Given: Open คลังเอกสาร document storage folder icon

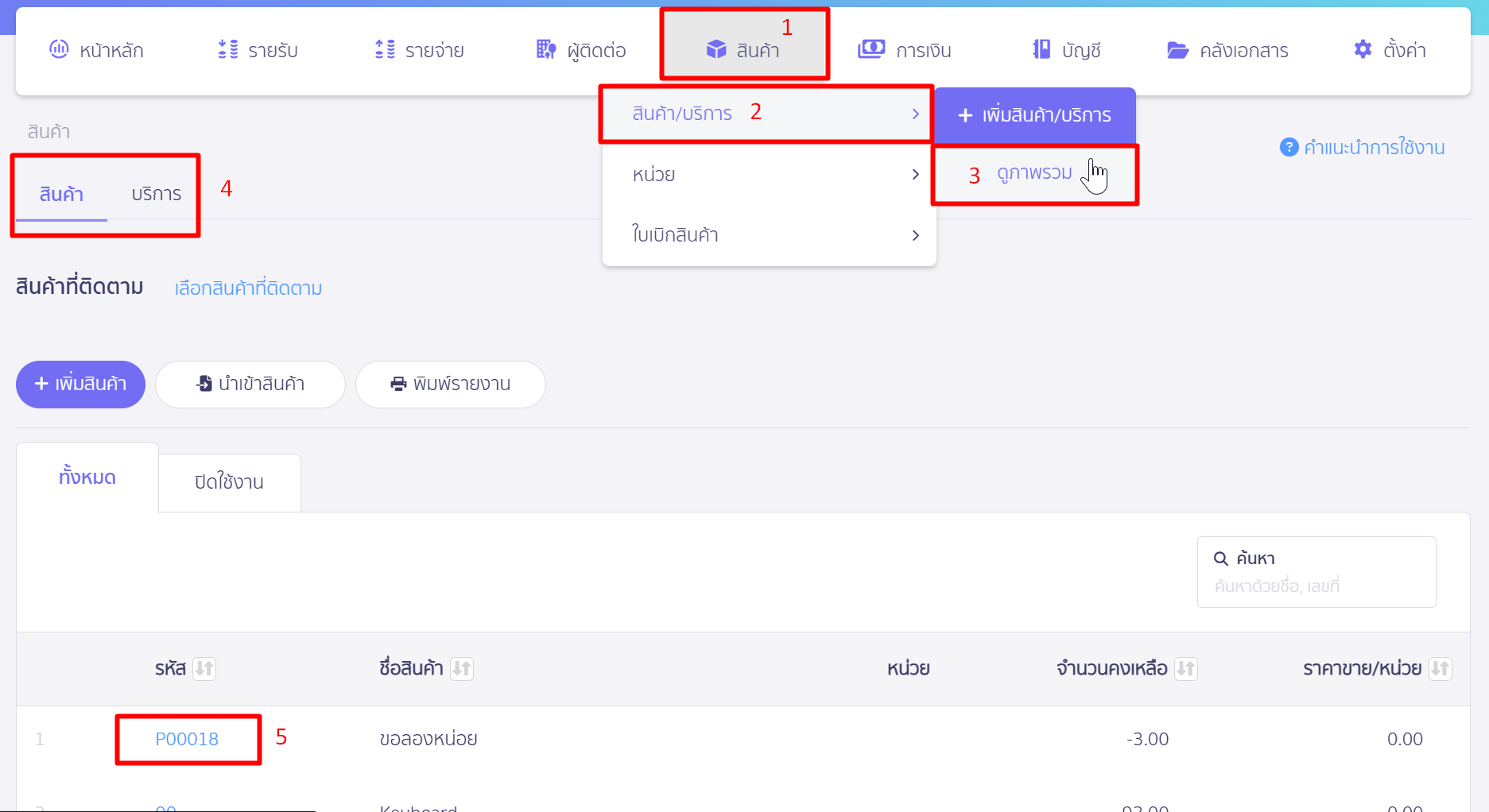Looking at the screenshot, I should tap(1177, 49).
